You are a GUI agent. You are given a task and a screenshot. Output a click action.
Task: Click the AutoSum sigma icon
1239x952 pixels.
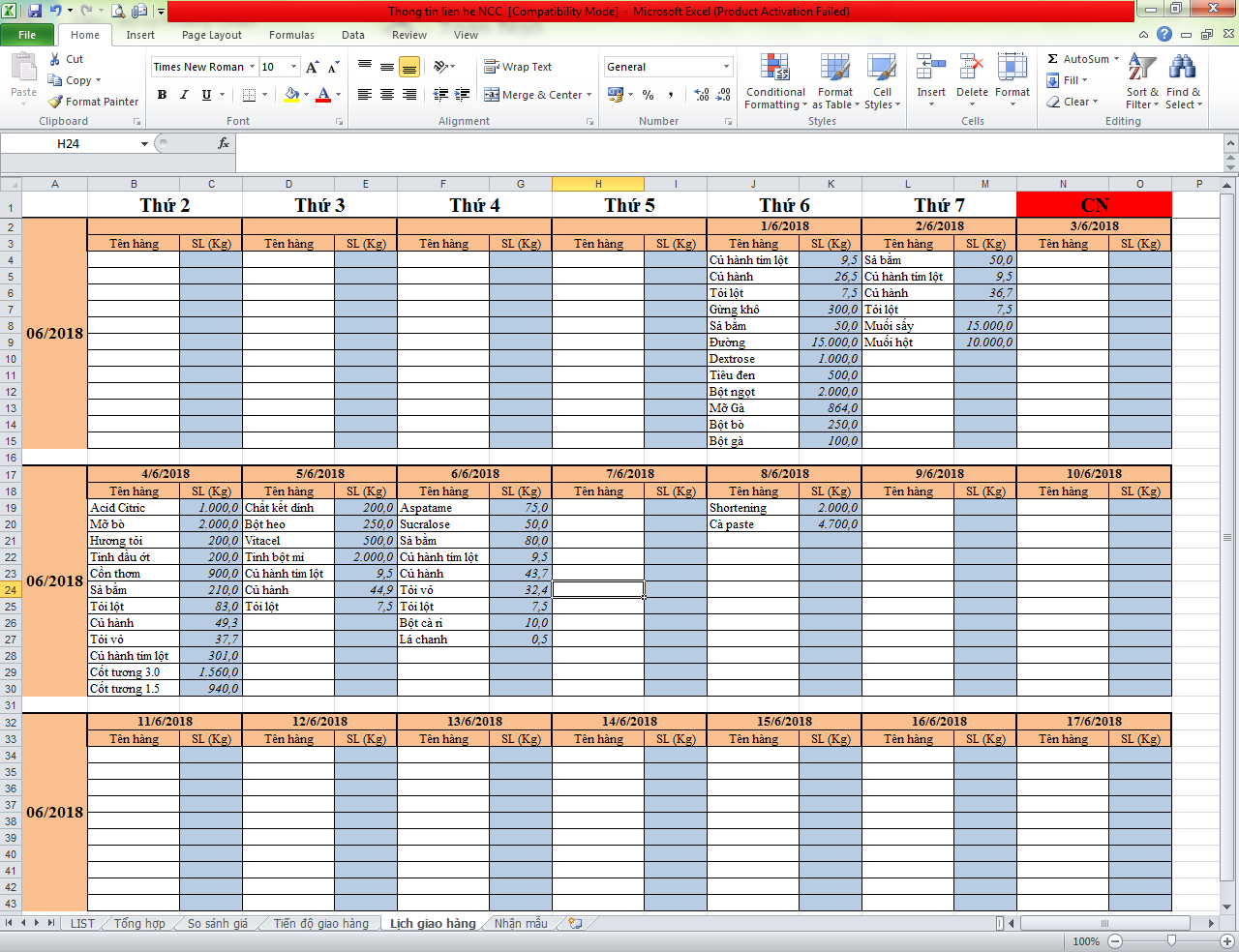click(1053, 59)
